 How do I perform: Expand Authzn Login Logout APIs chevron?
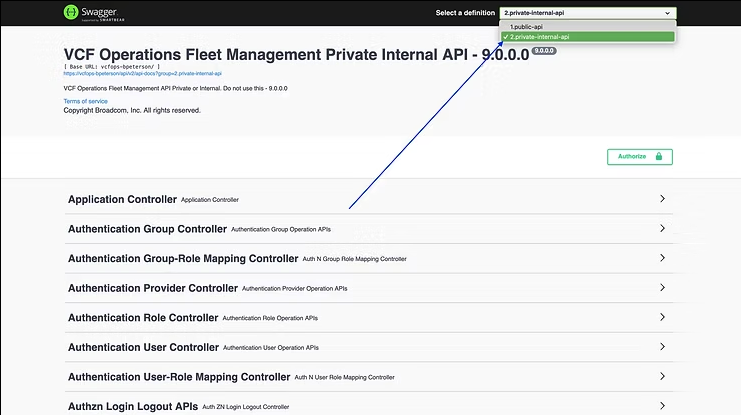coord(662,407)
